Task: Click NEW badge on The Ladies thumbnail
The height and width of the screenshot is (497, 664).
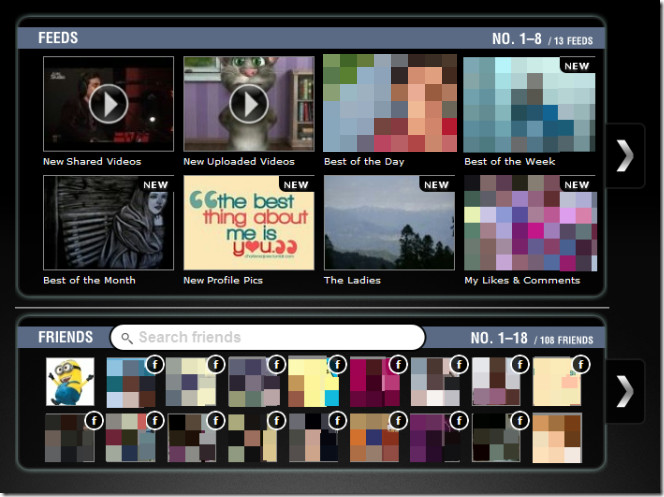Action: [437, 185]
